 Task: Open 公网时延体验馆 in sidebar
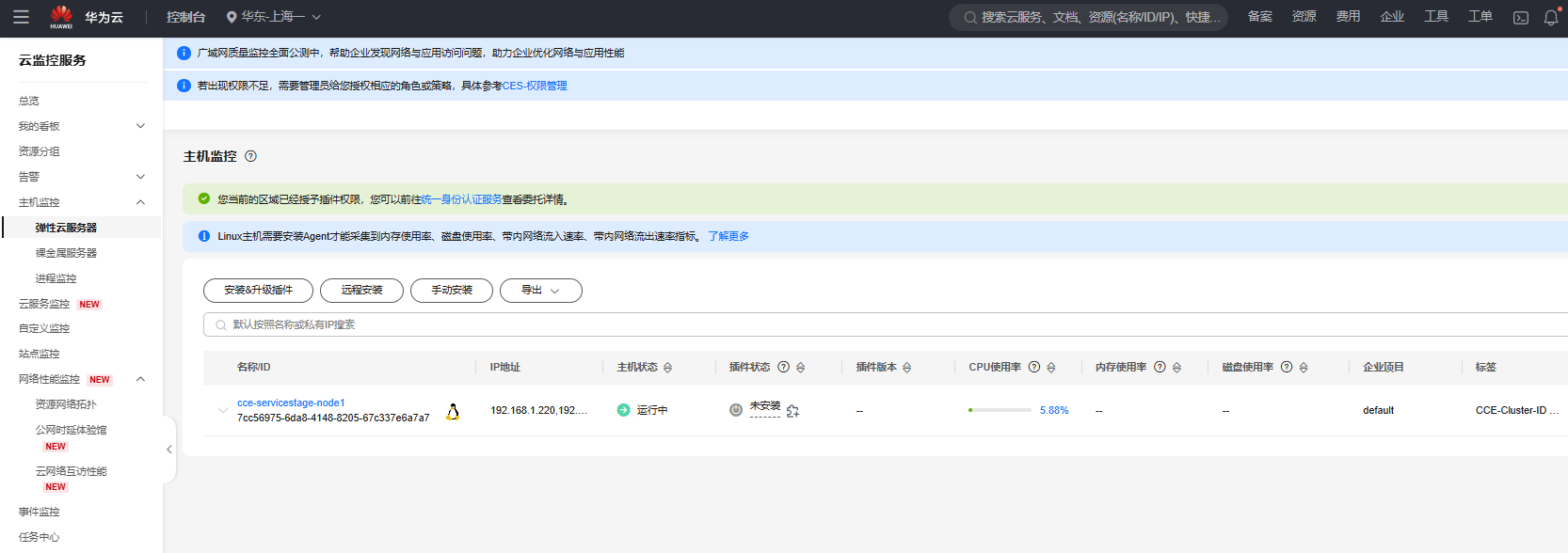pyautogui.click(x=72, y=430)
